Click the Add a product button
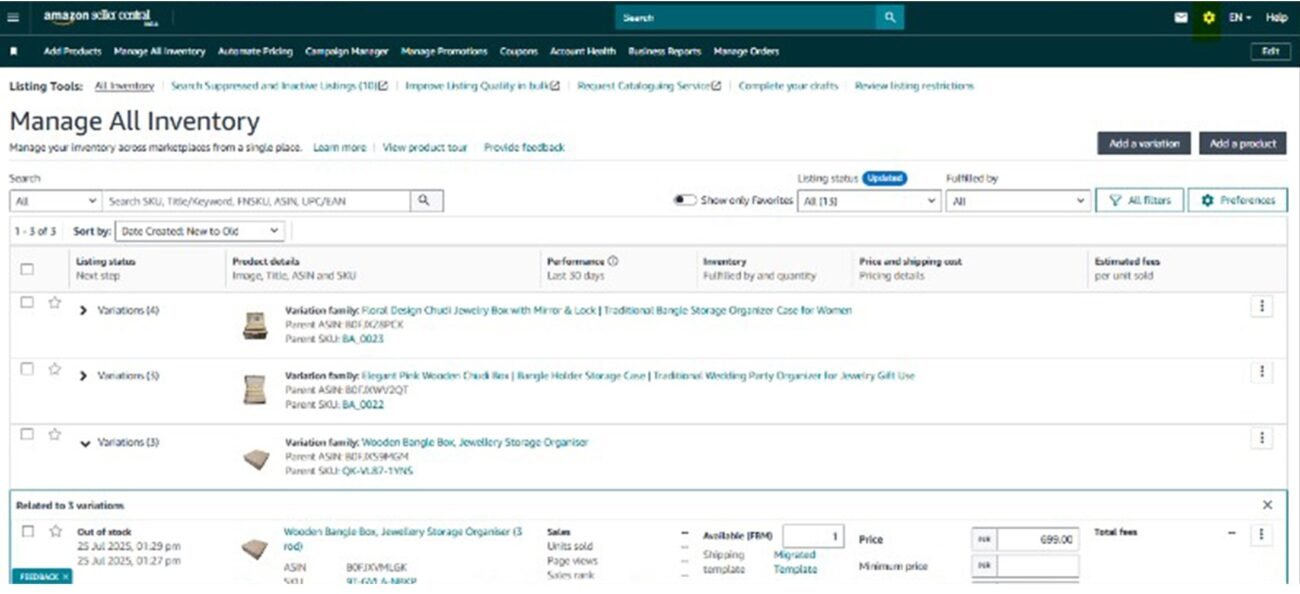1300x594 pixels. (1243, 144)
